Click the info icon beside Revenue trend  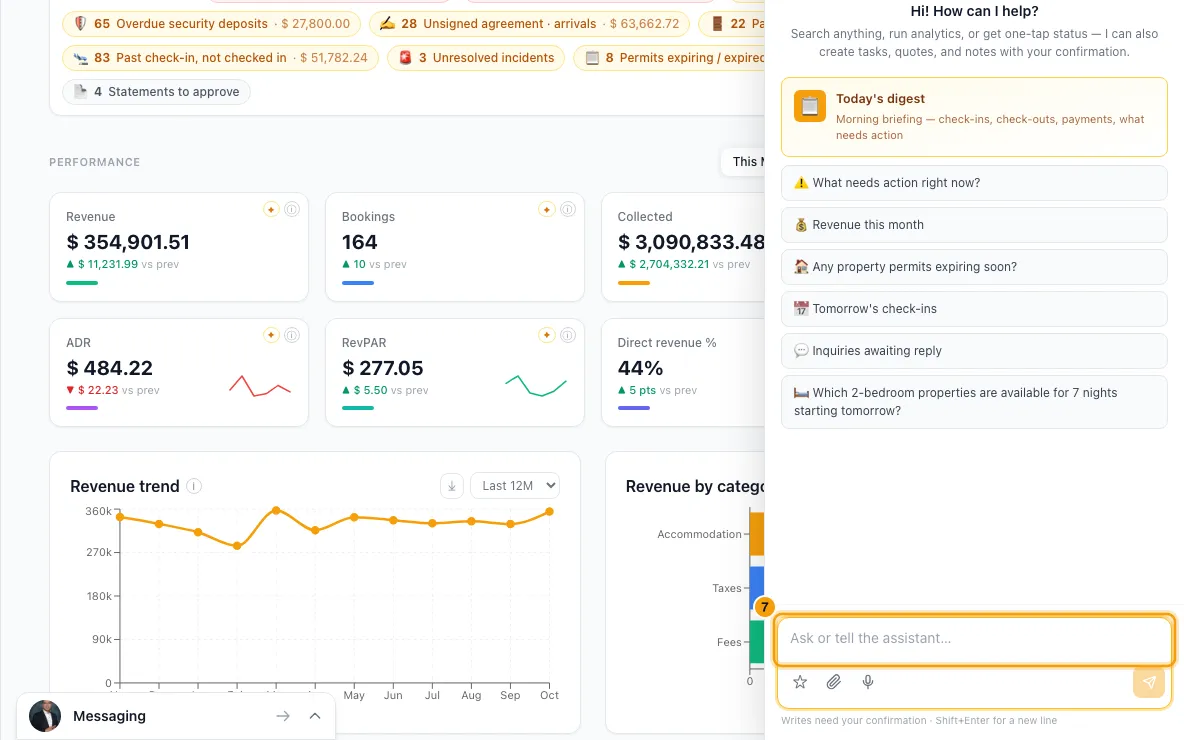(194, 486)
